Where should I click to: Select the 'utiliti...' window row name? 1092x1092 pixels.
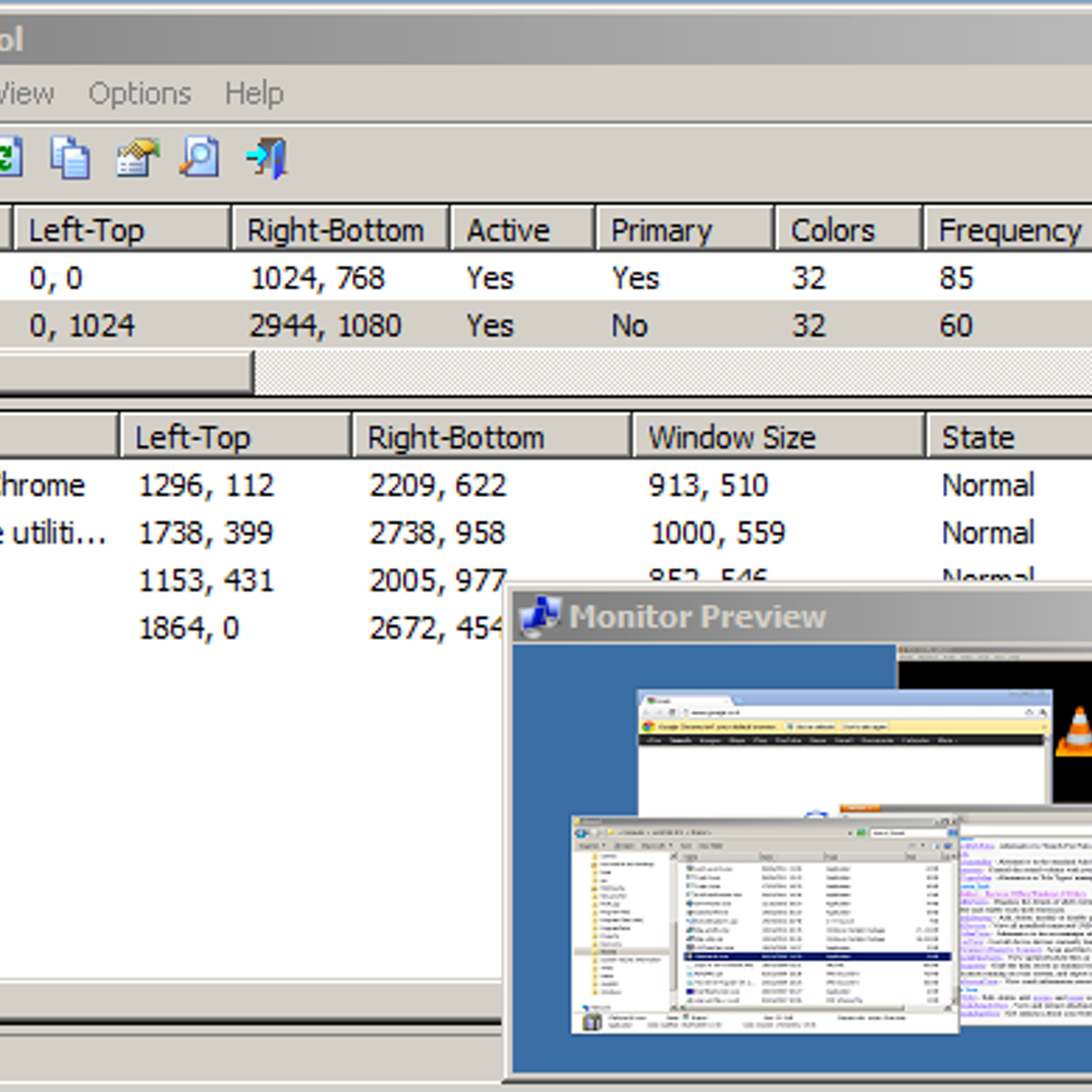click(x=53, y=532)
